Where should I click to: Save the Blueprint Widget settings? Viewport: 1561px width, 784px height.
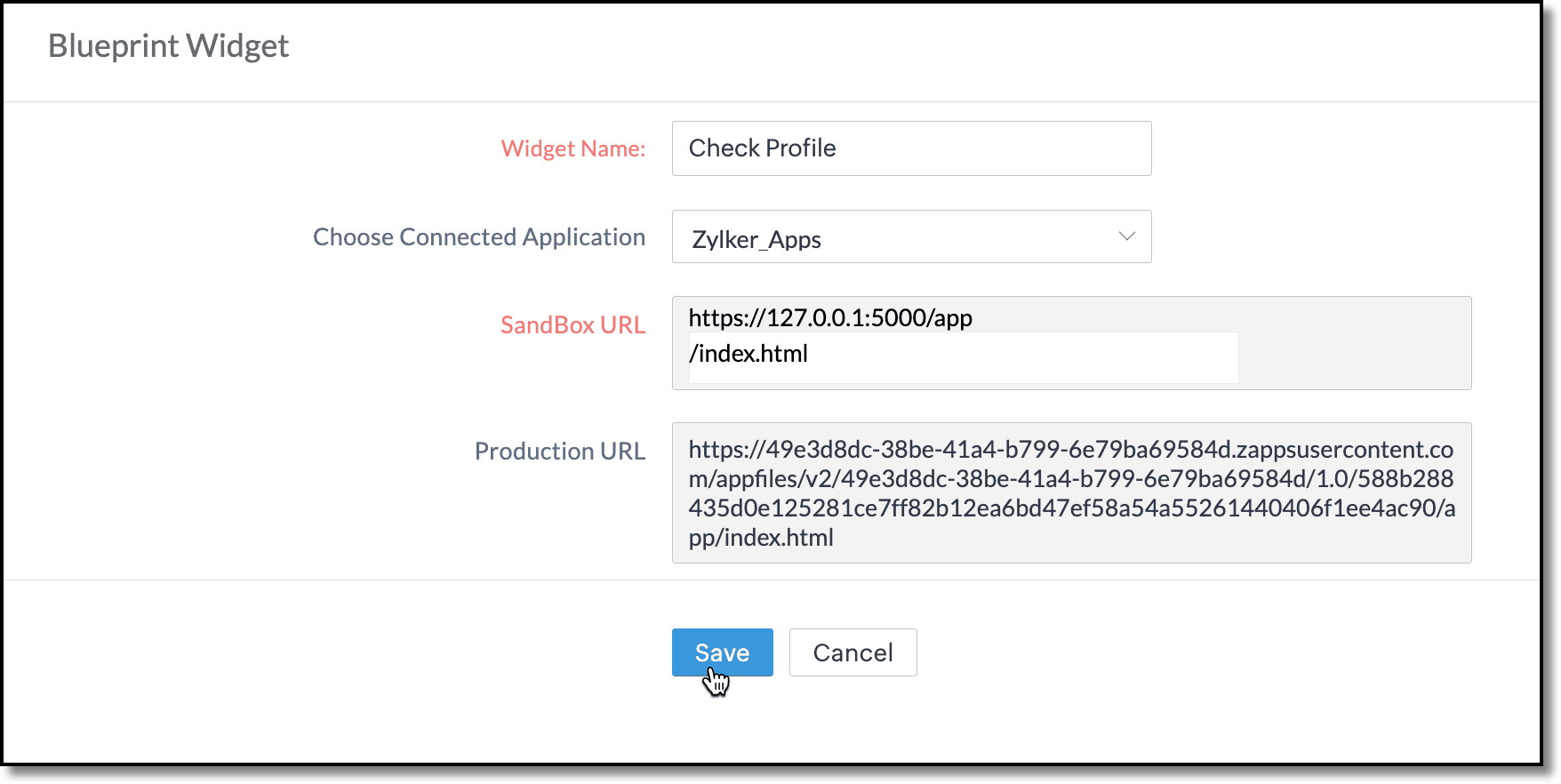[722, 652]
